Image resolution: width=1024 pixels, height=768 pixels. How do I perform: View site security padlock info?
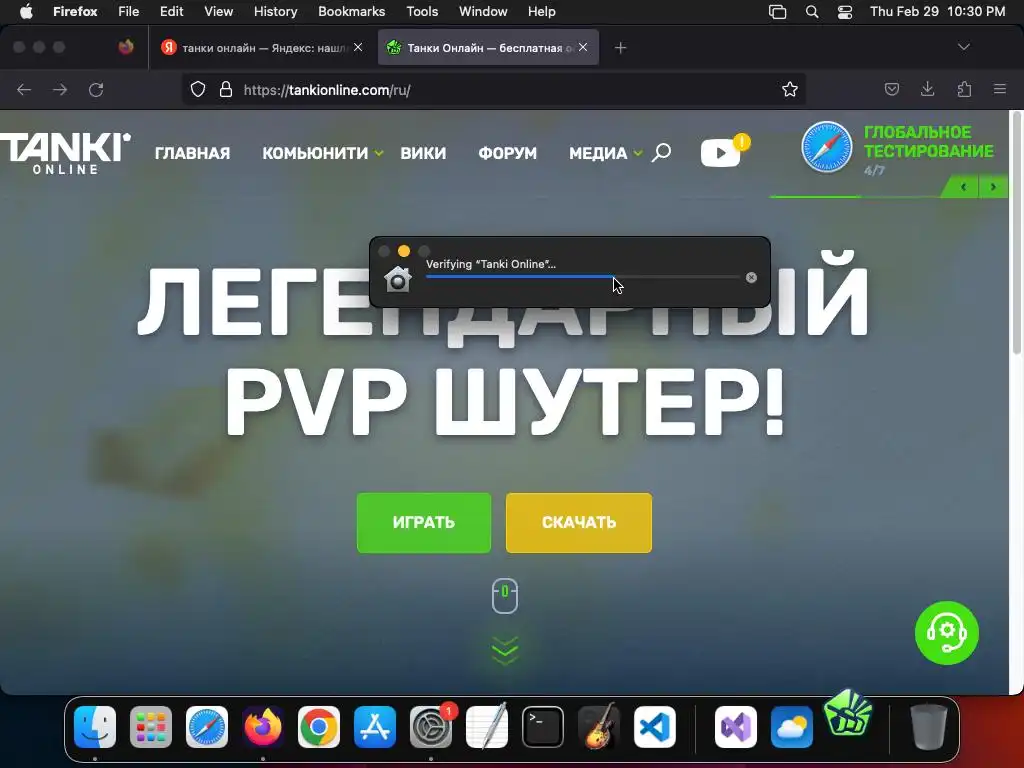pyautogui.click(x=226, y=89)
